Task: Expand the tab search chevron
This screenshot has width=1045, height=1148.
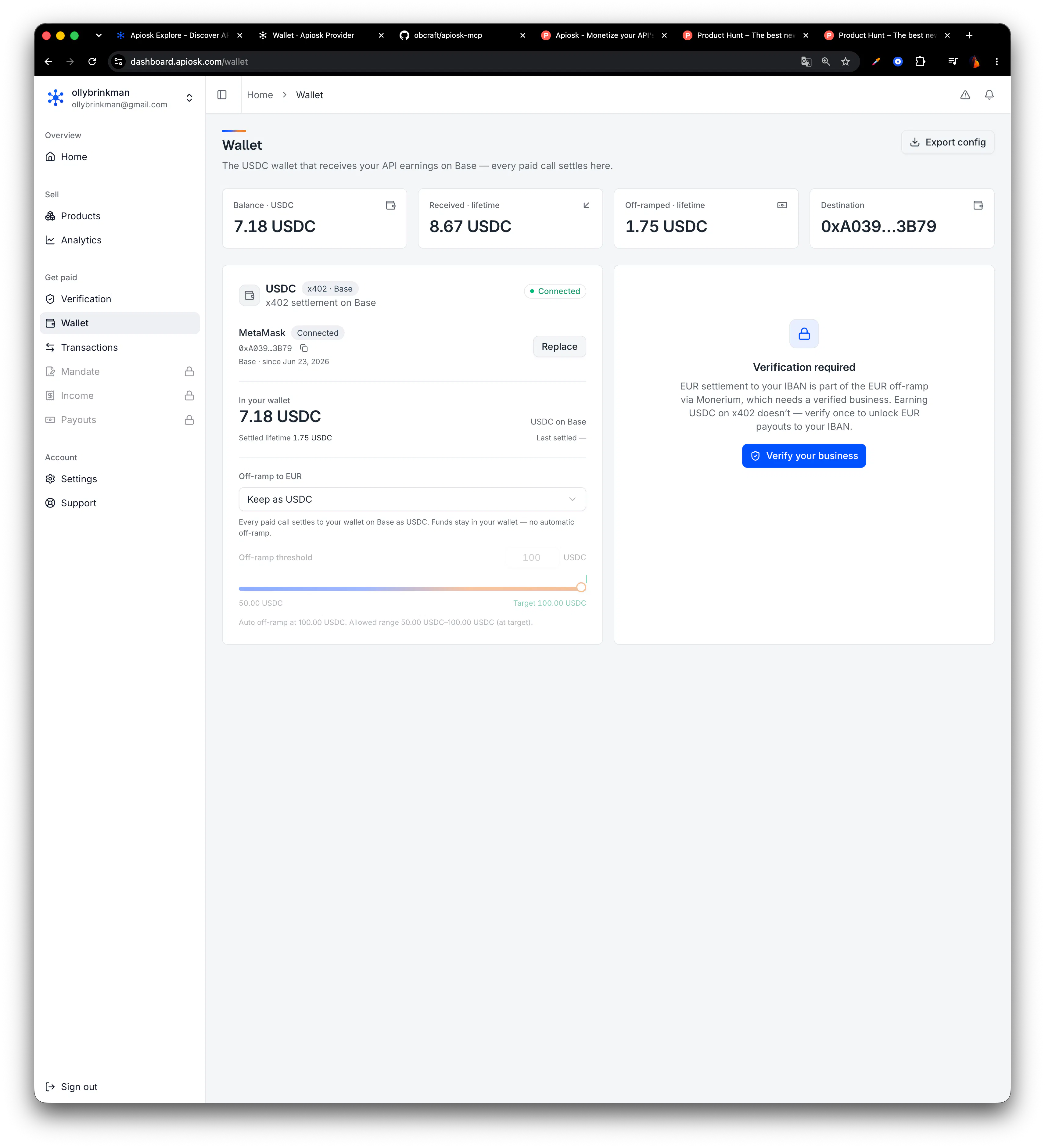Action: click(99, 35)
